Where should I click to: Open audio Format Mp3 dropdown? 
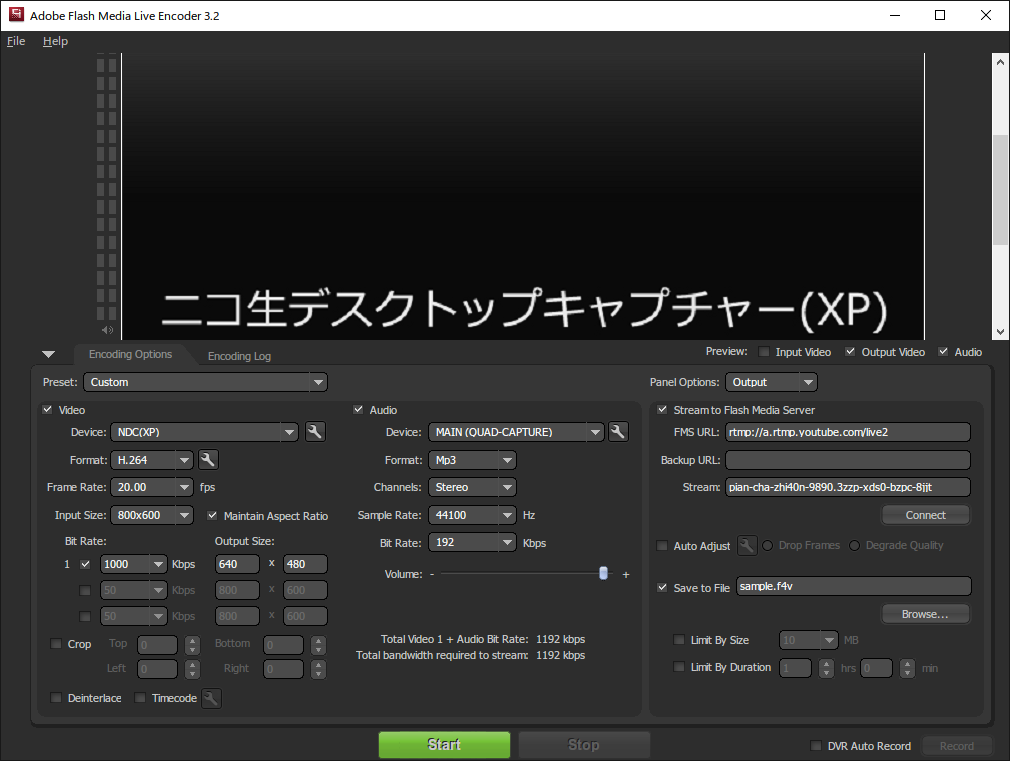[472, 459]
